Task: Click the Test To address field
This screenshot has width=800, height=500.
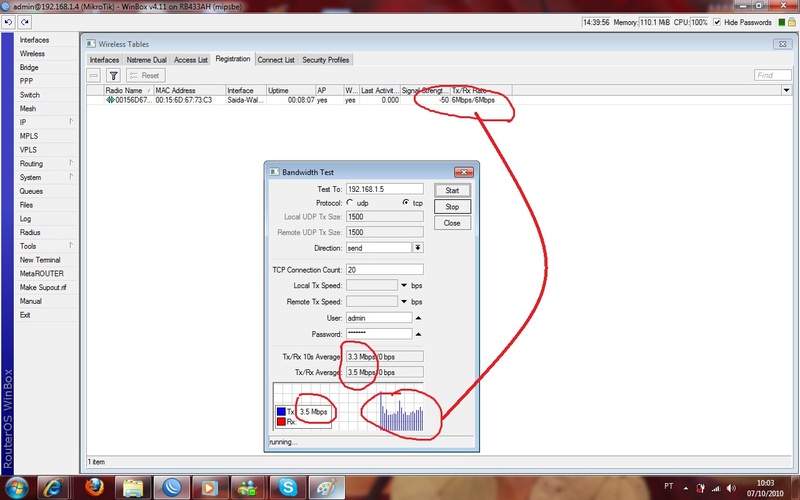Action: click(385, 189)
